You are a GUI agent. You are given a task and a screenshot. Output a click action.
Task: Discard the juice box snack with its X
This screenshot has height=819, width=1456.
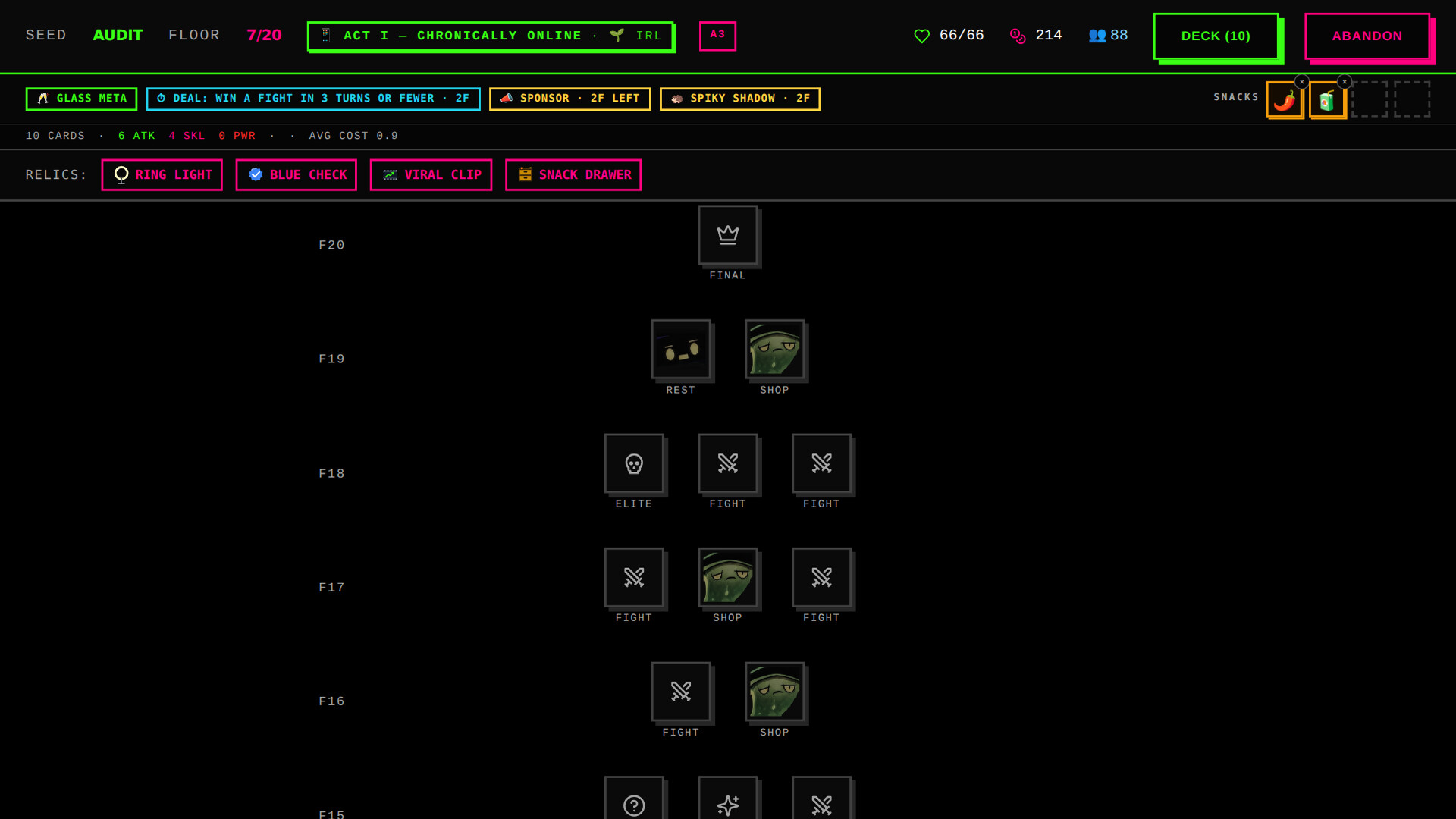click(x=1345, y=82)
